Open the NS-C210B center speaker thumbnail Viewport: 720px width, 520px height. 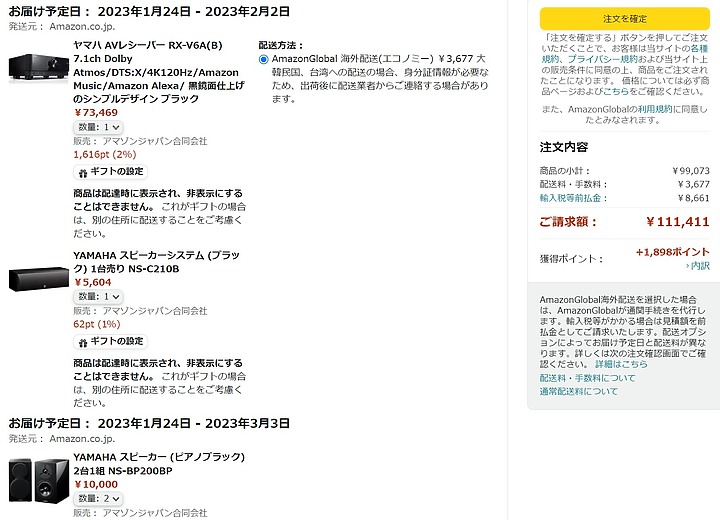tap(39, 278)
